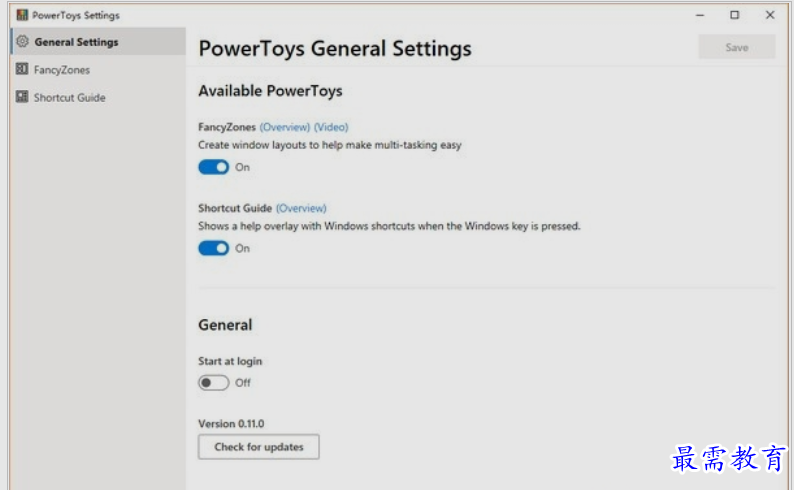Image resolution: width=794 pixels, height=490 pixels.
Task: Click the Save button
Action: click(x=737, y=47)
